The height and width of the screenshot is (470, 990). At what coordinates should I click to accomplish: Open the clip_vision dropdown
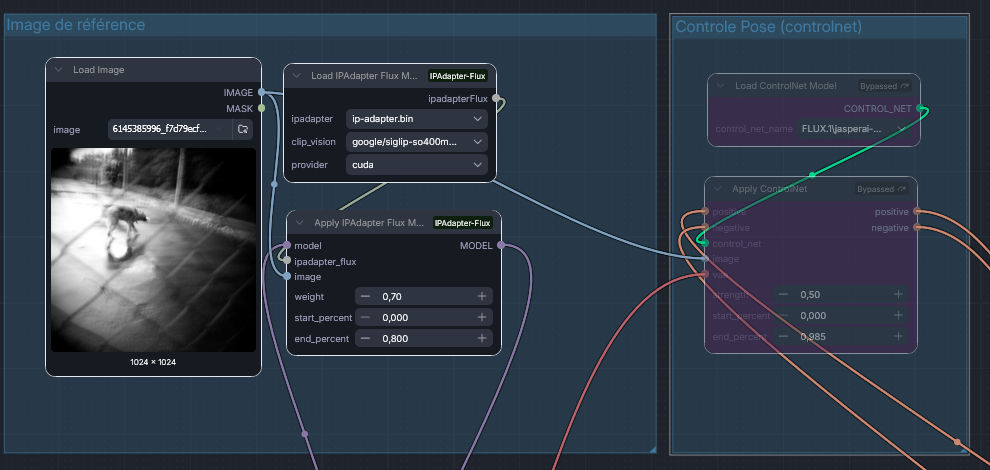click(417, 142)
